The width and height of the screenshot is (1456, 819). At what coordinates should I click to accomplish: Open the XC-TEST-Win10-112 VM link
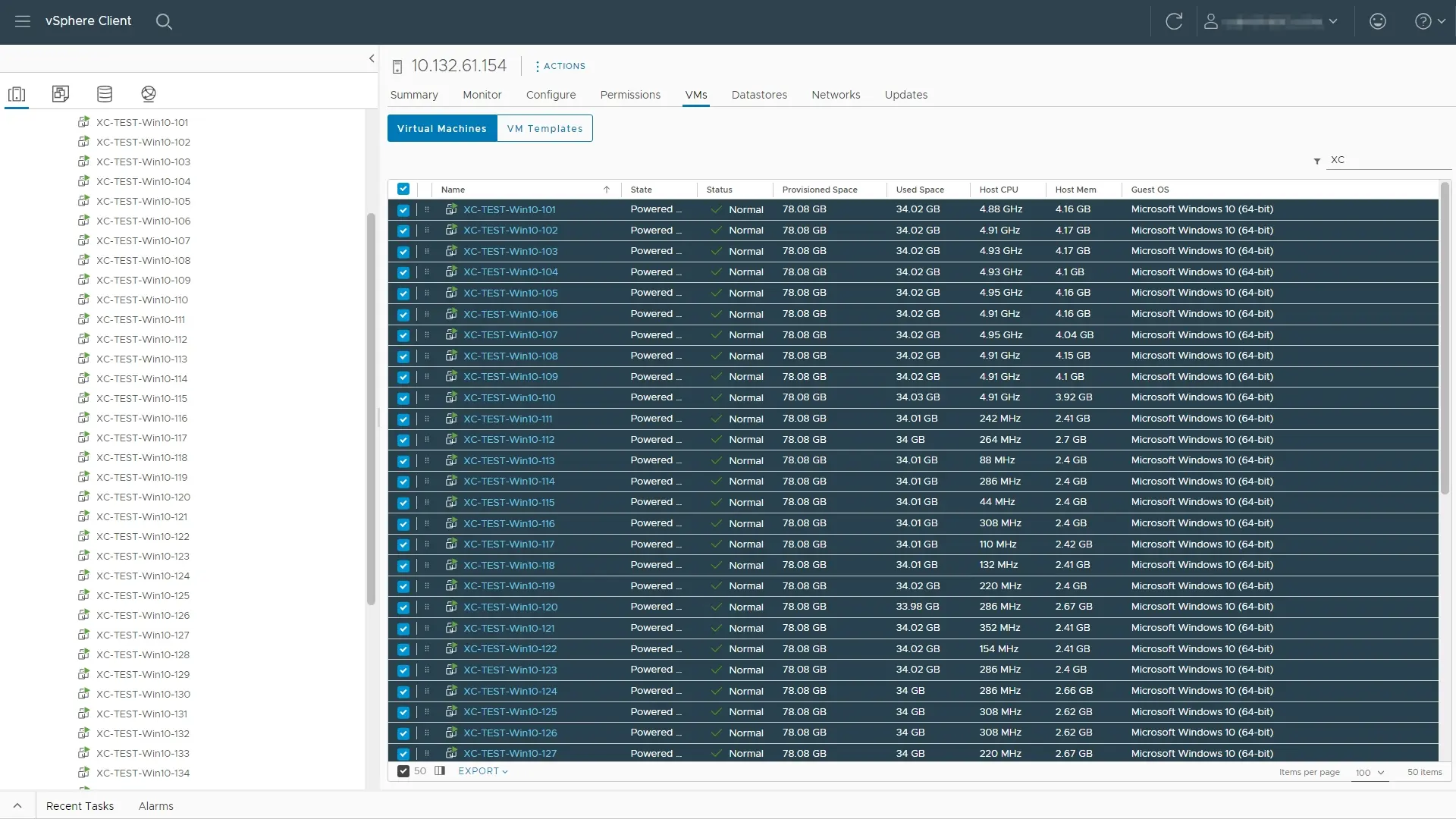point(509,440)
